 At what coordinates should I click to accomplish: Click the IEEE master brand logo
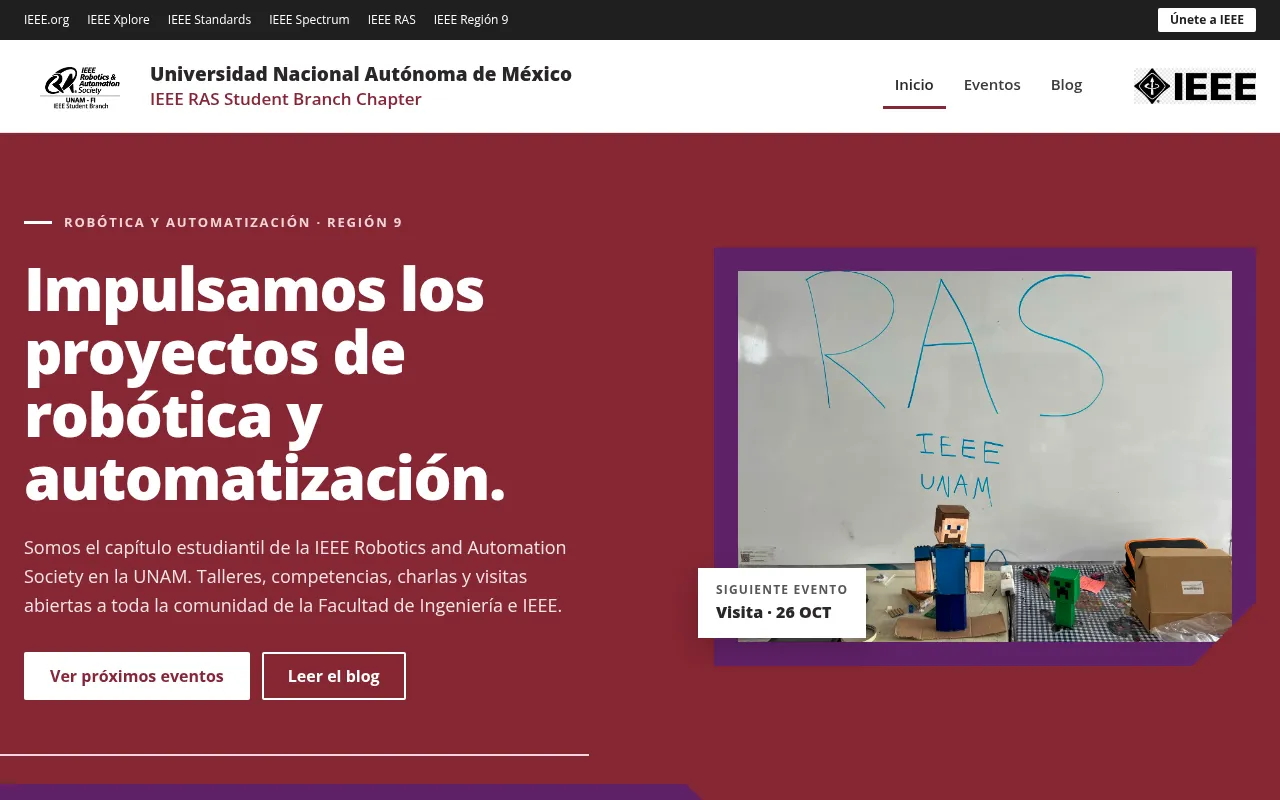coord(1194,86)
